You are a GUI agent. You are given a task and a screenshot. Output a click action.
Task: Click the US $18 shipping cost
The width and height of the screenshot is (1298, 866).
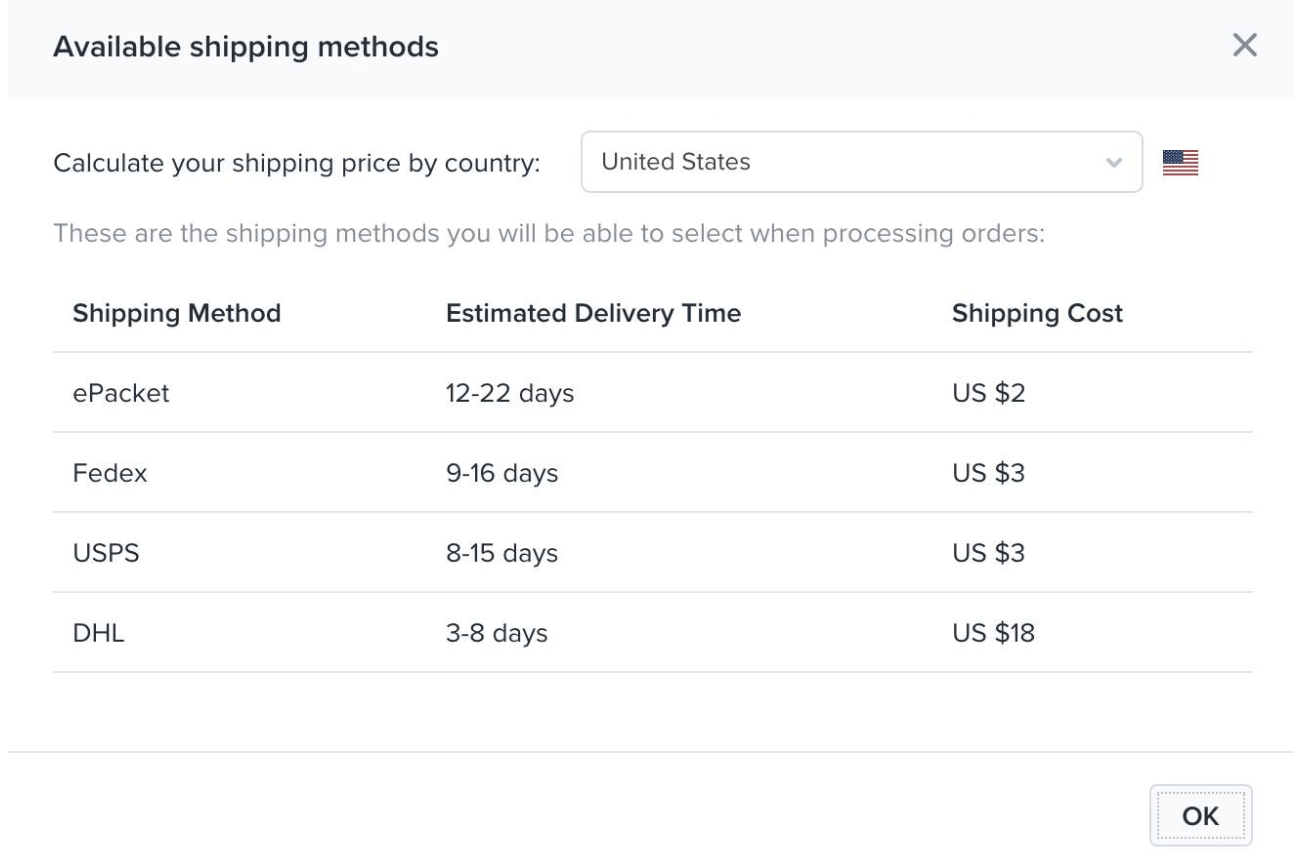pyautogui.click(x=993, y=633)
